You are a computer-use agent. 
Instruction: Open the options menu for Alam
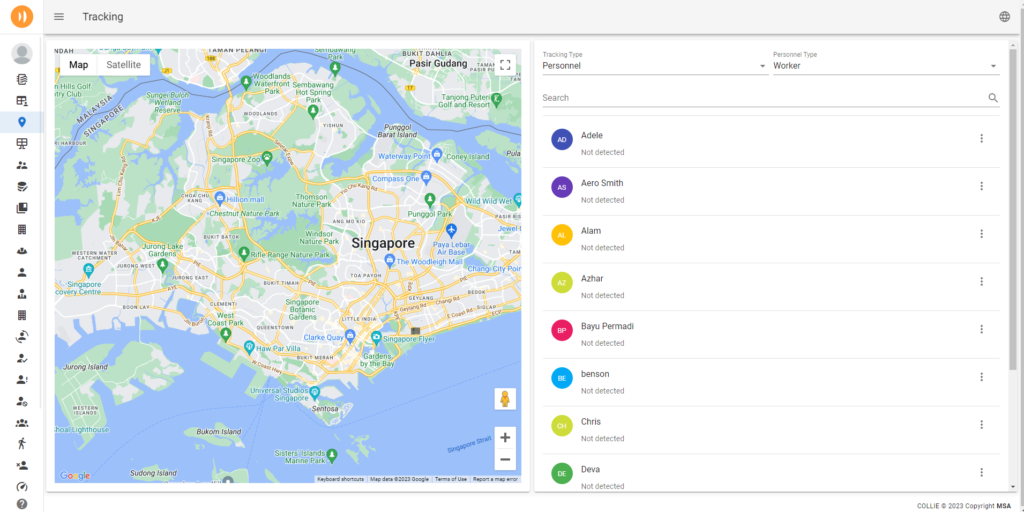pos(981,234)
